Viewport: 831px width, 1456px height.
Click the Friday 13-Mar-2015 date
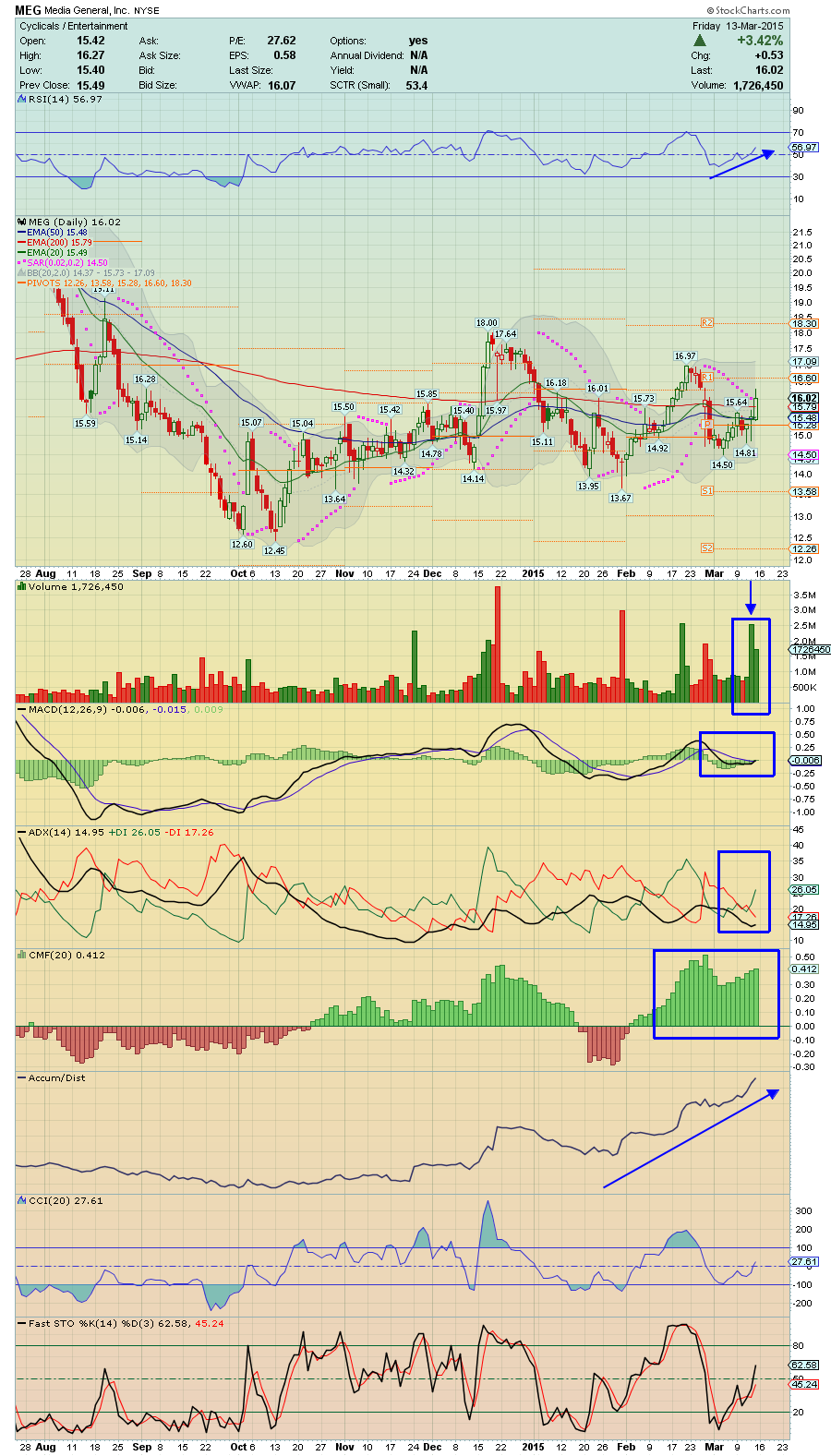(x=738, y=26)
